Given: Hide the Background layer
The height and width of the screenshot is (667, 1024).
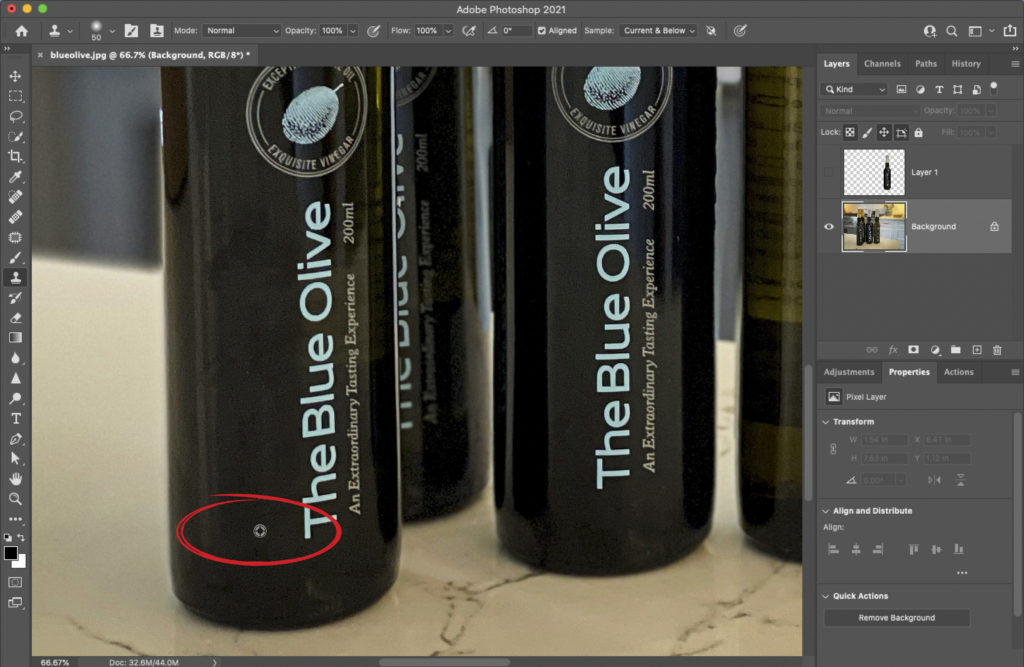Looking at the screenshot, I should tap(829, 227).
